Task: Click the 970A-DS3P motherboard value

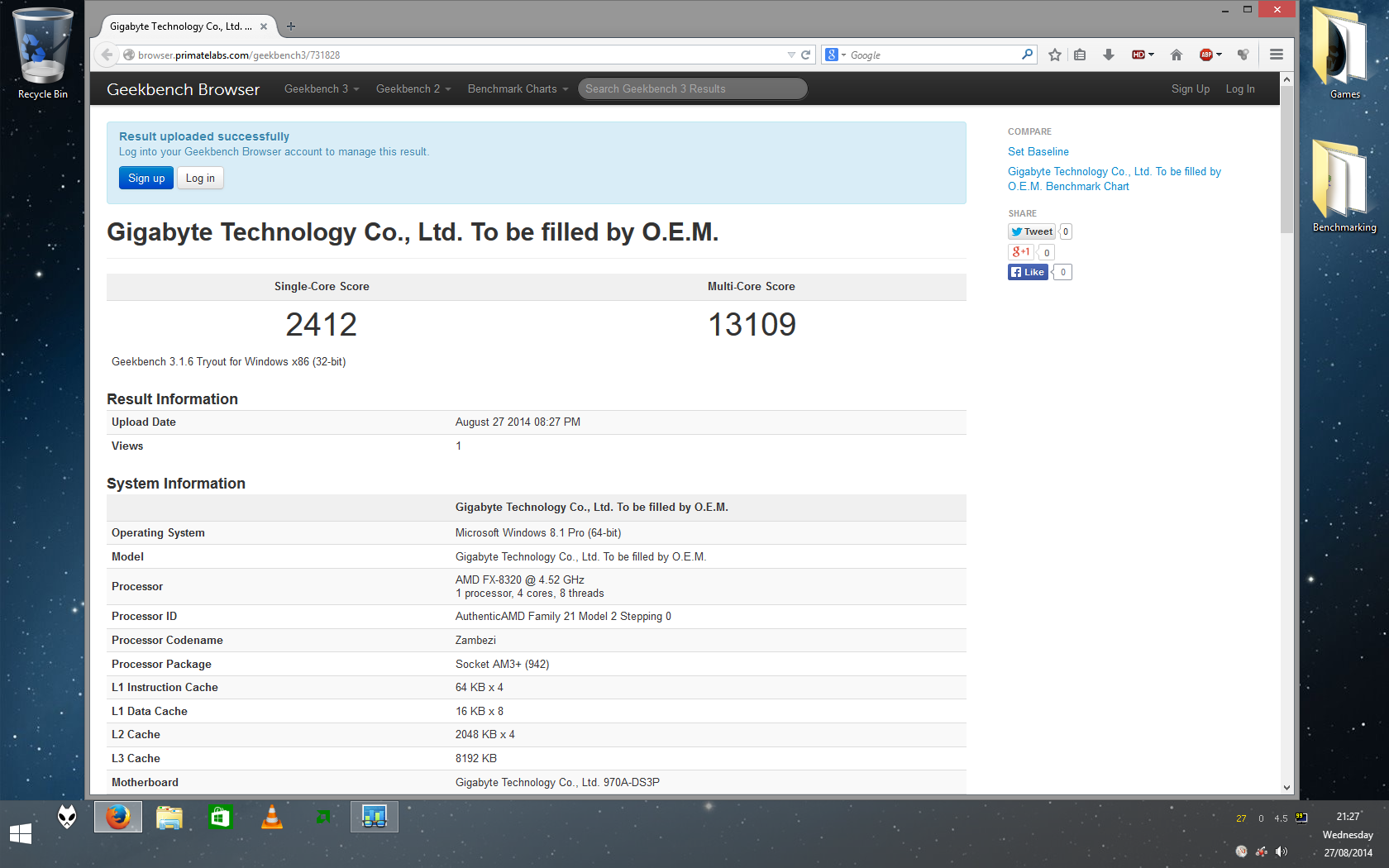Action: (x=557, y=782)
